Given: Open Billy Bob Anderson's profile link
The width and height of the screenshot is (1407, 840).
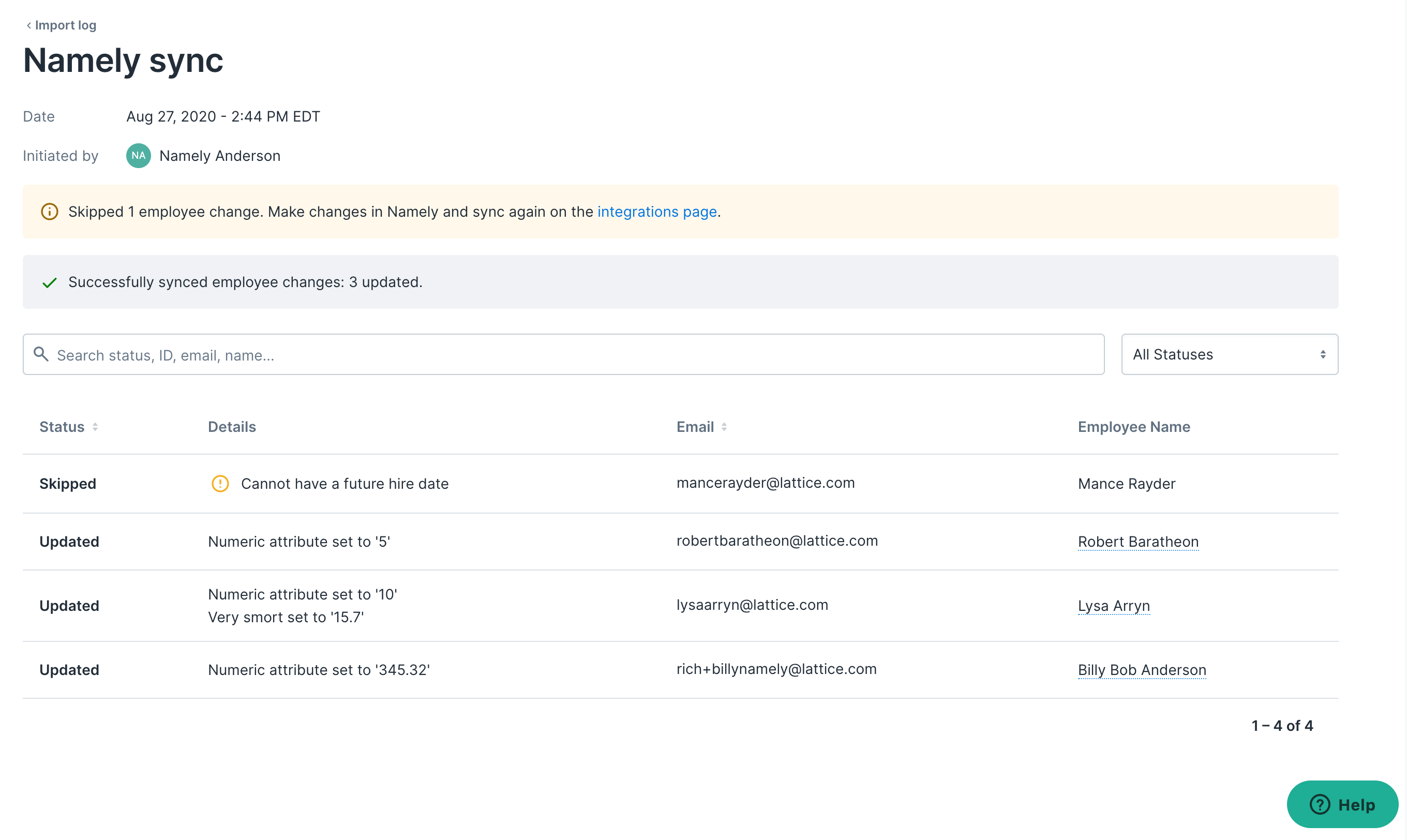Looking at the screenshot, I should pos(1142,670).
